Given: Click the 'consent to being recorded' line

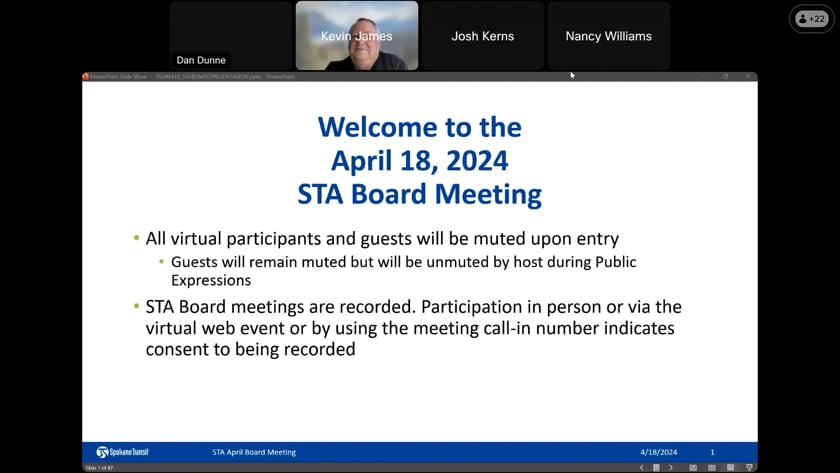Looking at the screenshot, I should tap(250, 349).
